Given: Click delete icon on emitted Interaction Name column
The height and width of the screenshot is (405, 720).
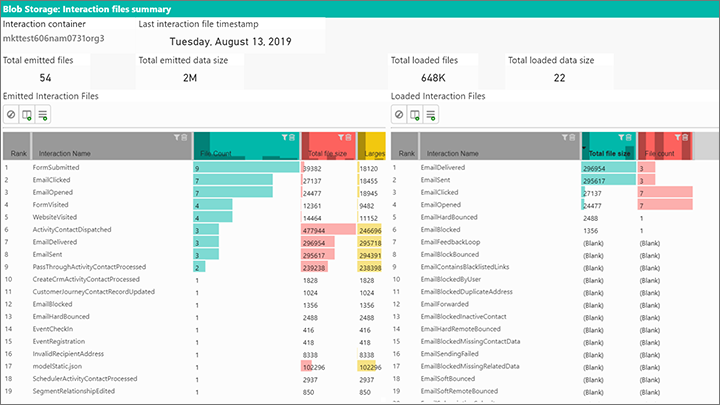Looking at the screenshot, I should [x=184, y=137].
